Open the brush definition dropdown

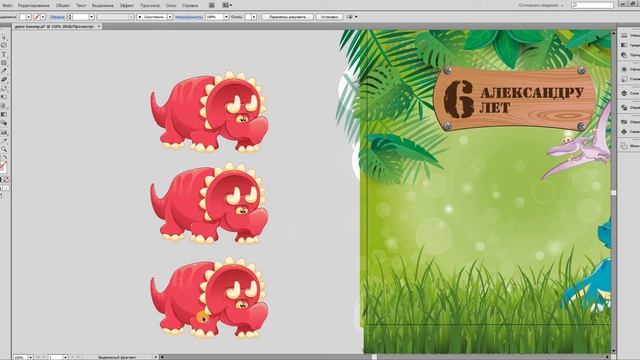(170, 17)
